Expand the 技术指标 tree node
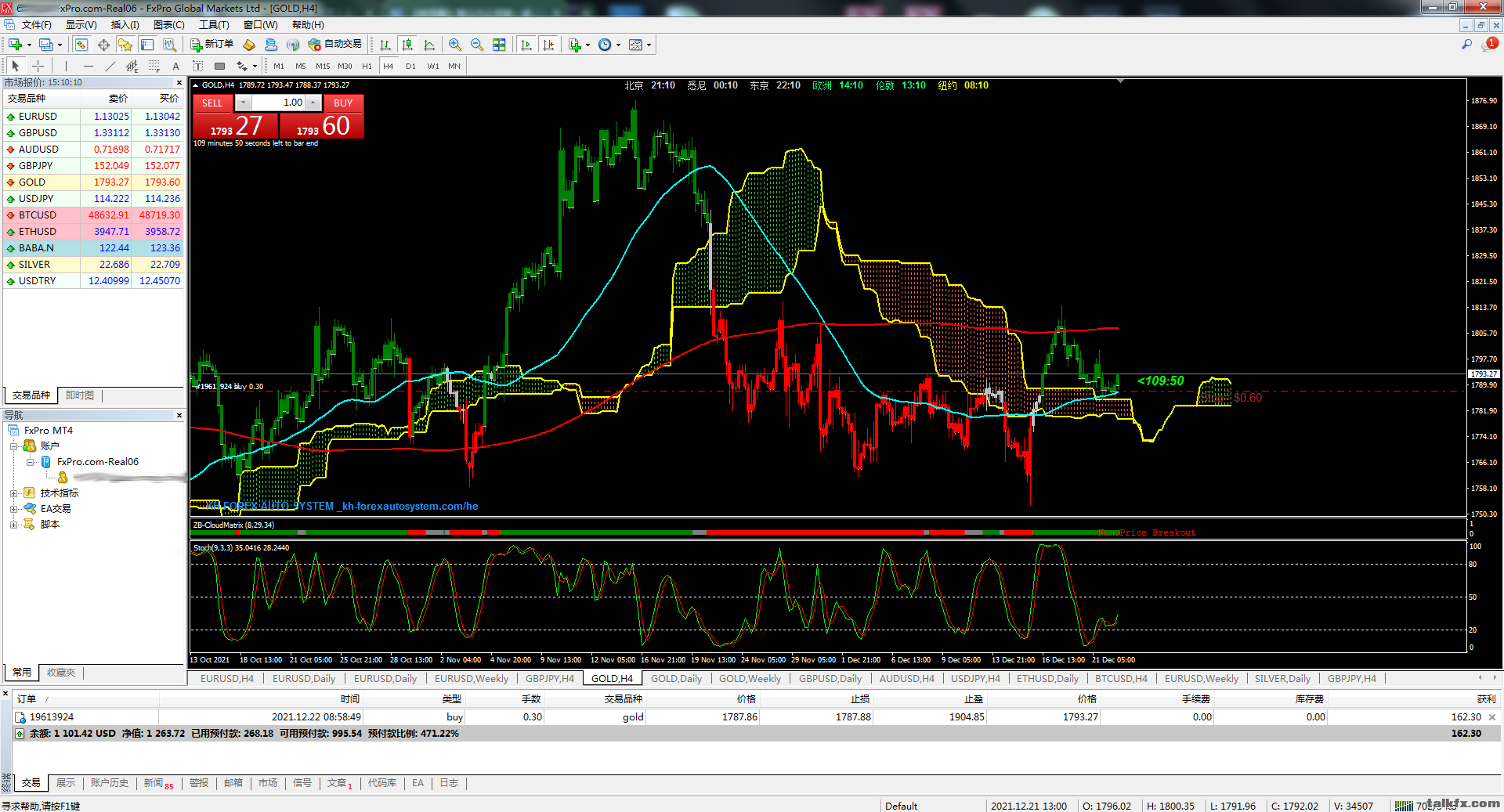 pos(13,493)
